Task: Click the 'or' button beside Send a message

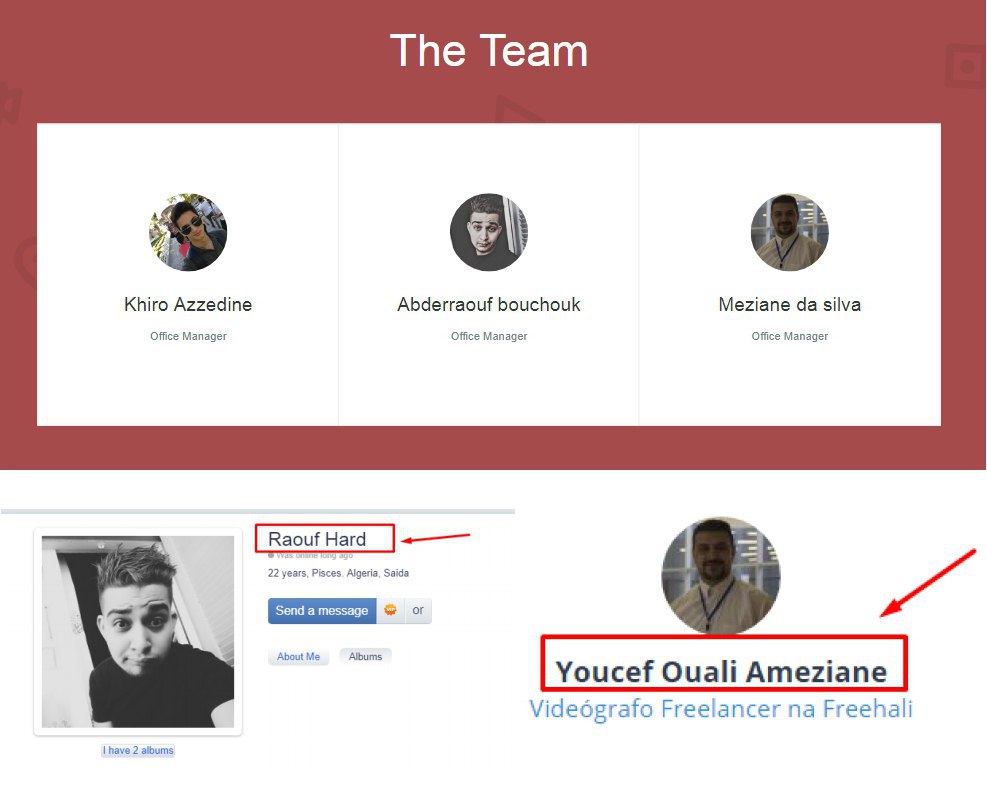Action: point(418,611)
